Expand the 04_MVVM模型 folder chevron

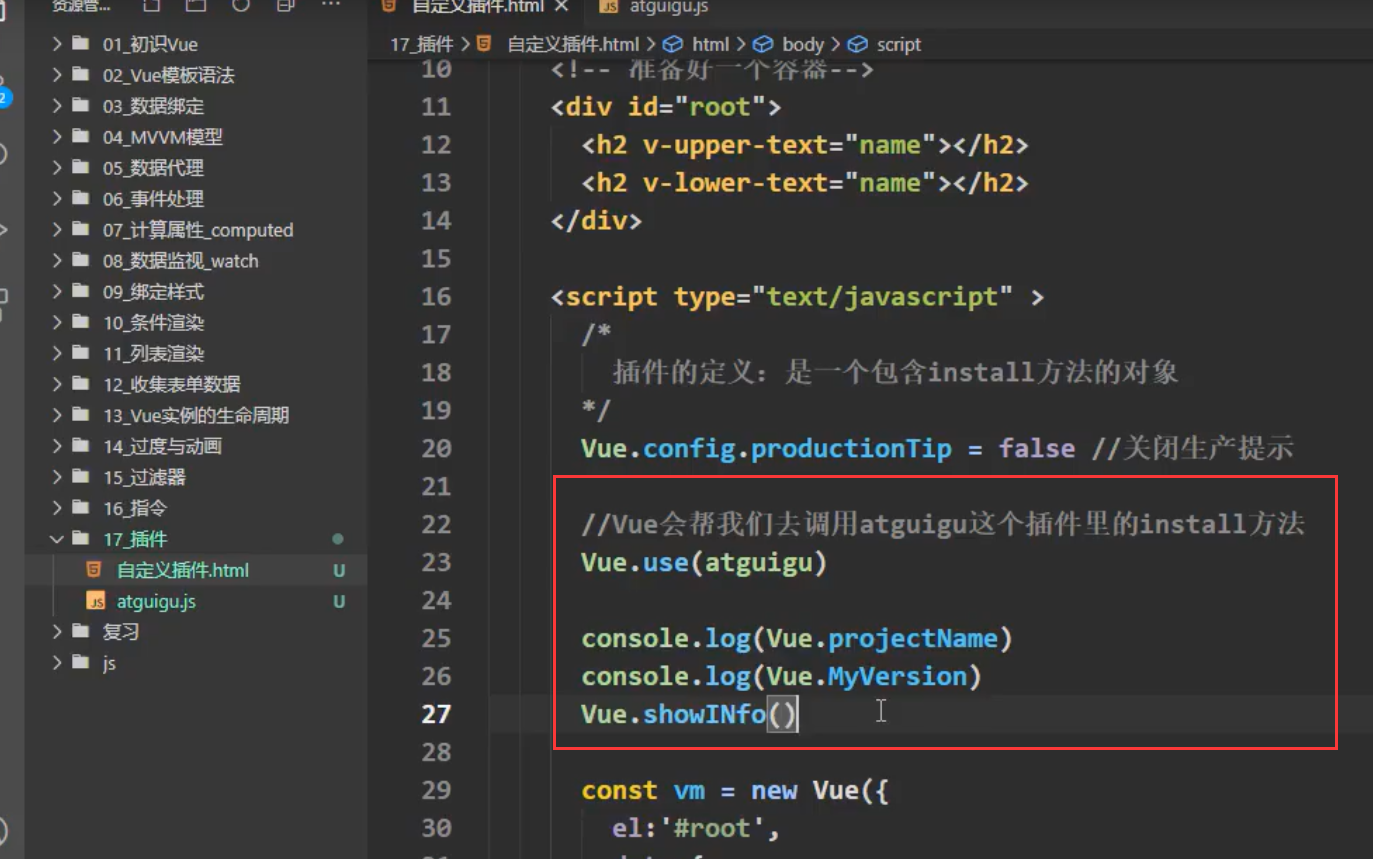pos(57,137)
